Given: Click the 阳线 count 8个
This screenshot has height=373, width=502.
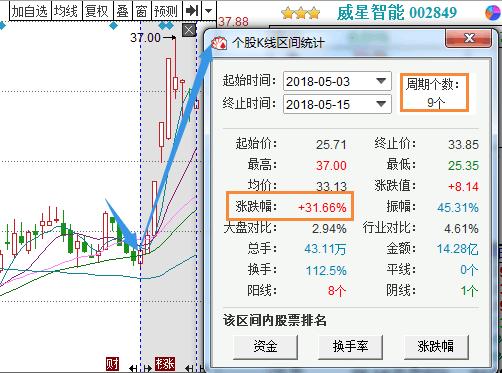Looking at the screenshot, I should (337, 291).
